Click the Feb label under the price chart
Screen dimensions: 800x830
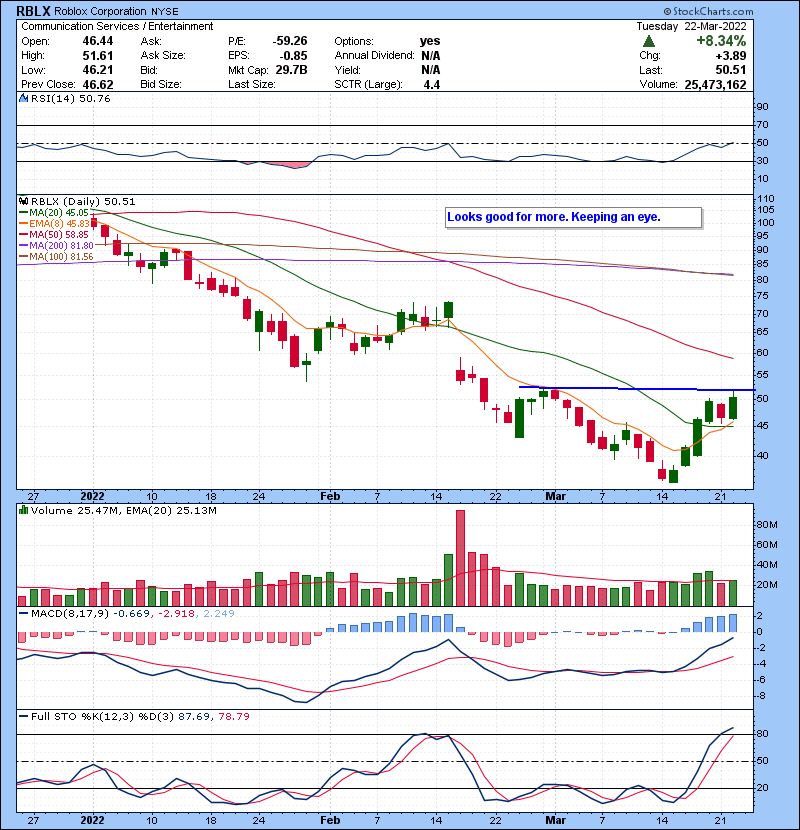330,497
